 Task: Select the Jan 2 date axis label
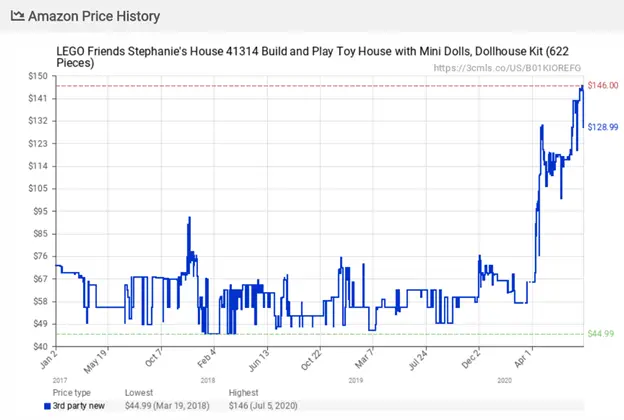(49, 358)
